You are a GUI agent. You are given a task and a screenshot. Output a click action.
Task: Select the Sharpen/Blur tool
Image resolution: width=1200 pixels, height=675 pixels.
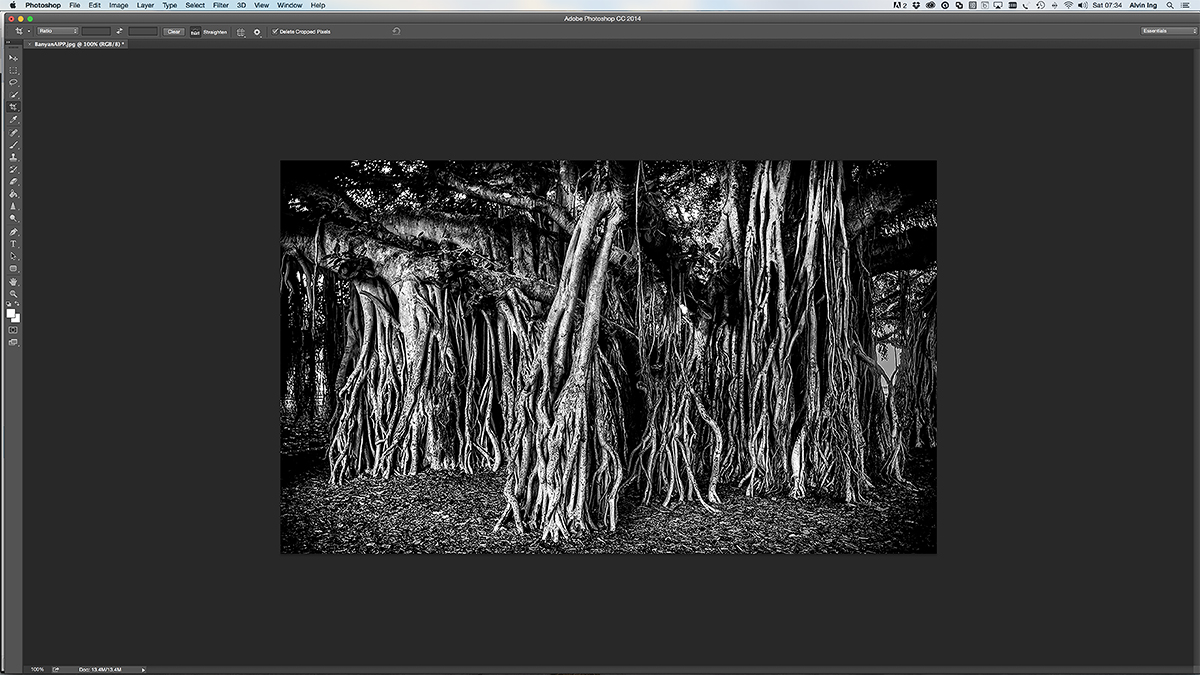click(13, 205)
